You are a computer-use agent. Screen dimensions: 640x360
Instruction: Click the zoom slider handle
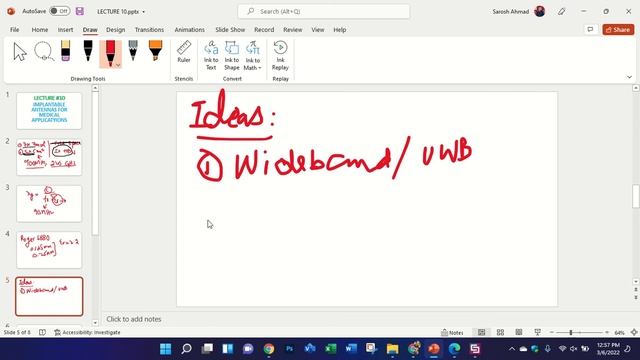(571, 333)
